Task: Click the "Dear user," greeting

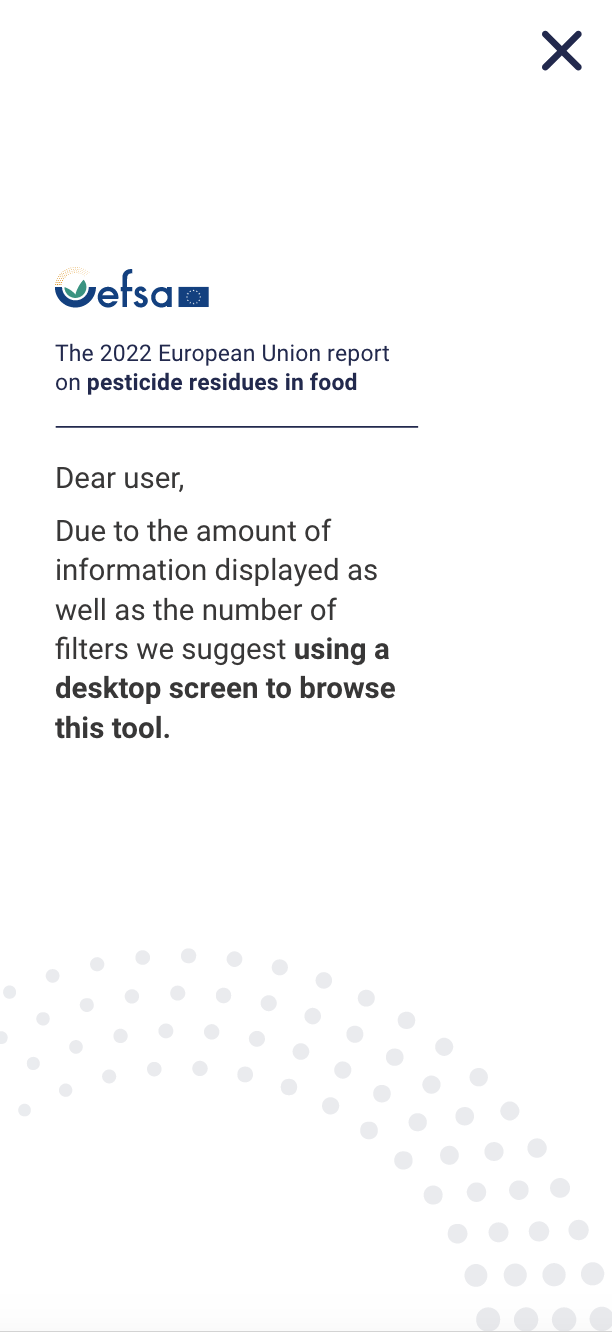Action: pos(120,478)
